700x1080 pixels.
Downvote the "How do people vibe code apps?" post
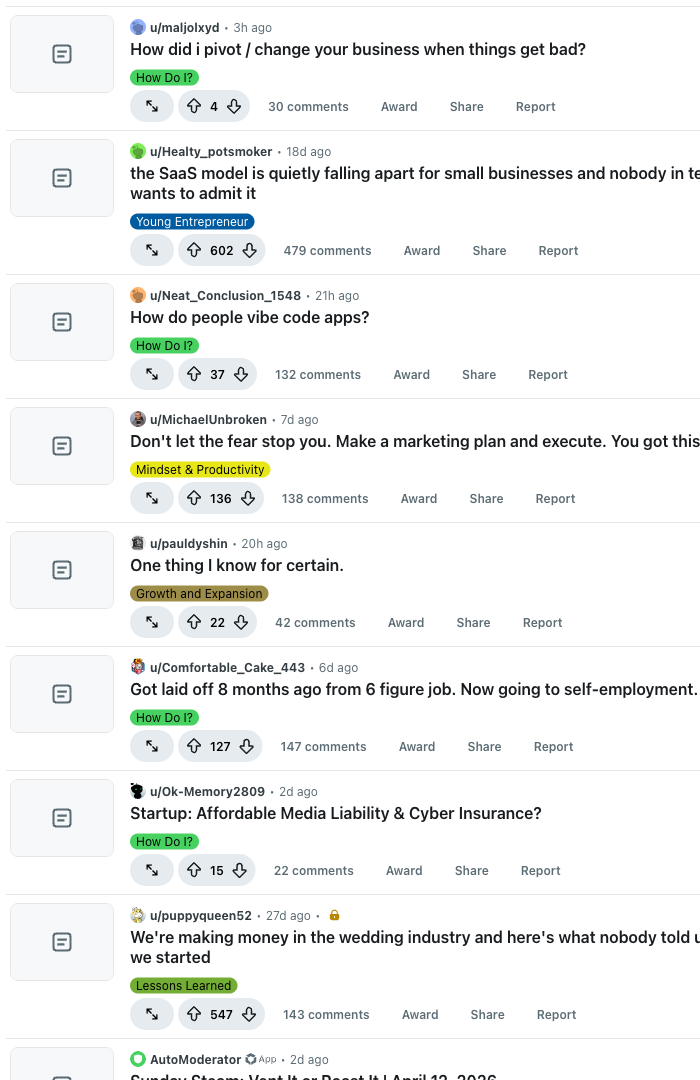[x=243, y=374]
